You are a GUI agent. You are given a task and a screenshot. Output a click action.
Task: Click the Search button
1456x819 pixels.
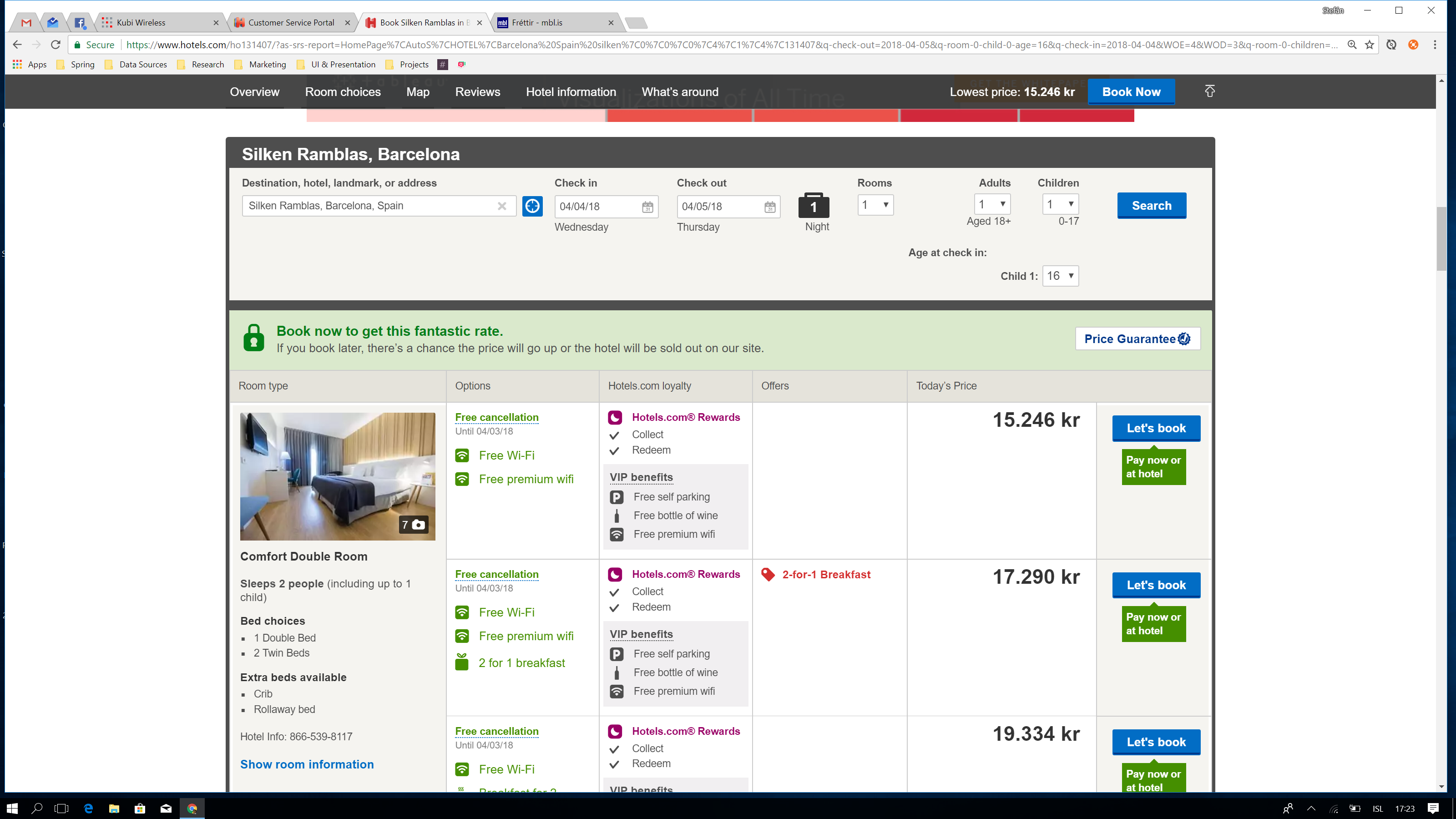tap(1151, 206)
